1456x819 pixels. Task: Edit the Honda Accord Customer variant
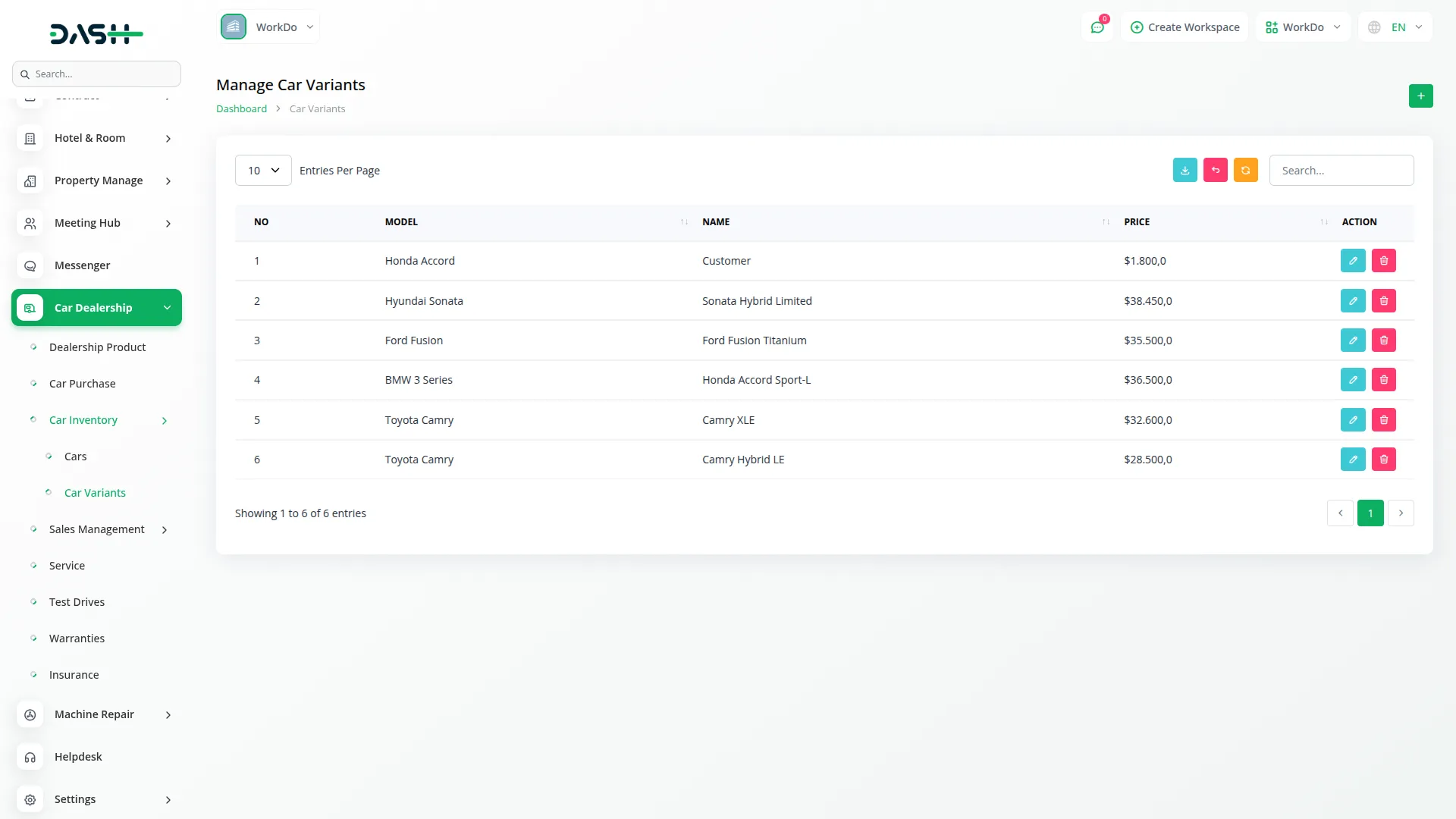click(1352, 261)
